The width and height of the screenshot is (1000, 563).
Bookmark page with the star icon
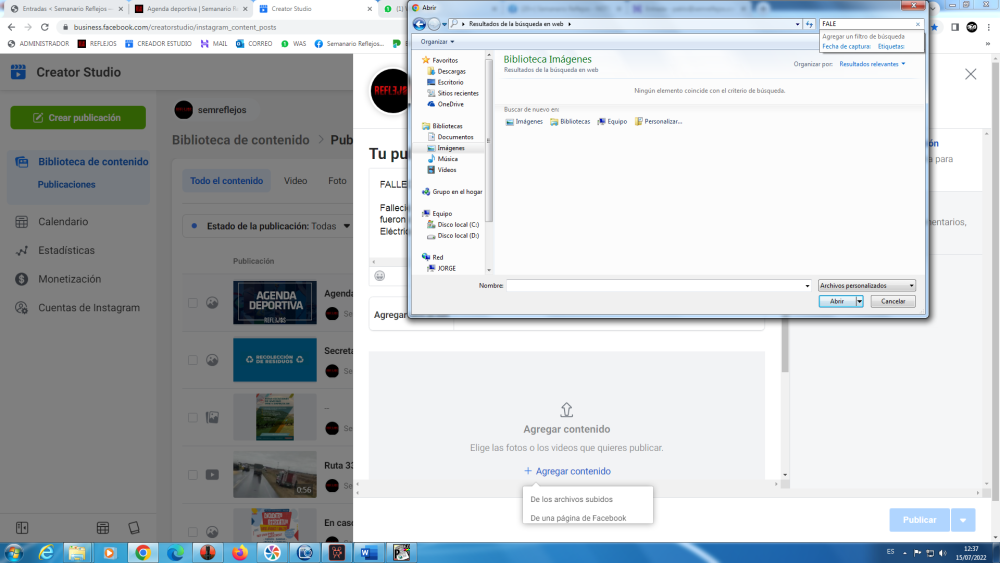point(934,27)
